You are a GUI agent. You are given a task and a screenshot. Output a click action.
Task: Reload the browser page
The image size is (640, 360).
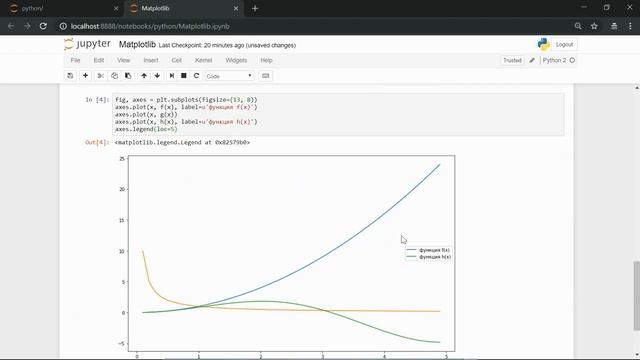click(x=43, y=26)
